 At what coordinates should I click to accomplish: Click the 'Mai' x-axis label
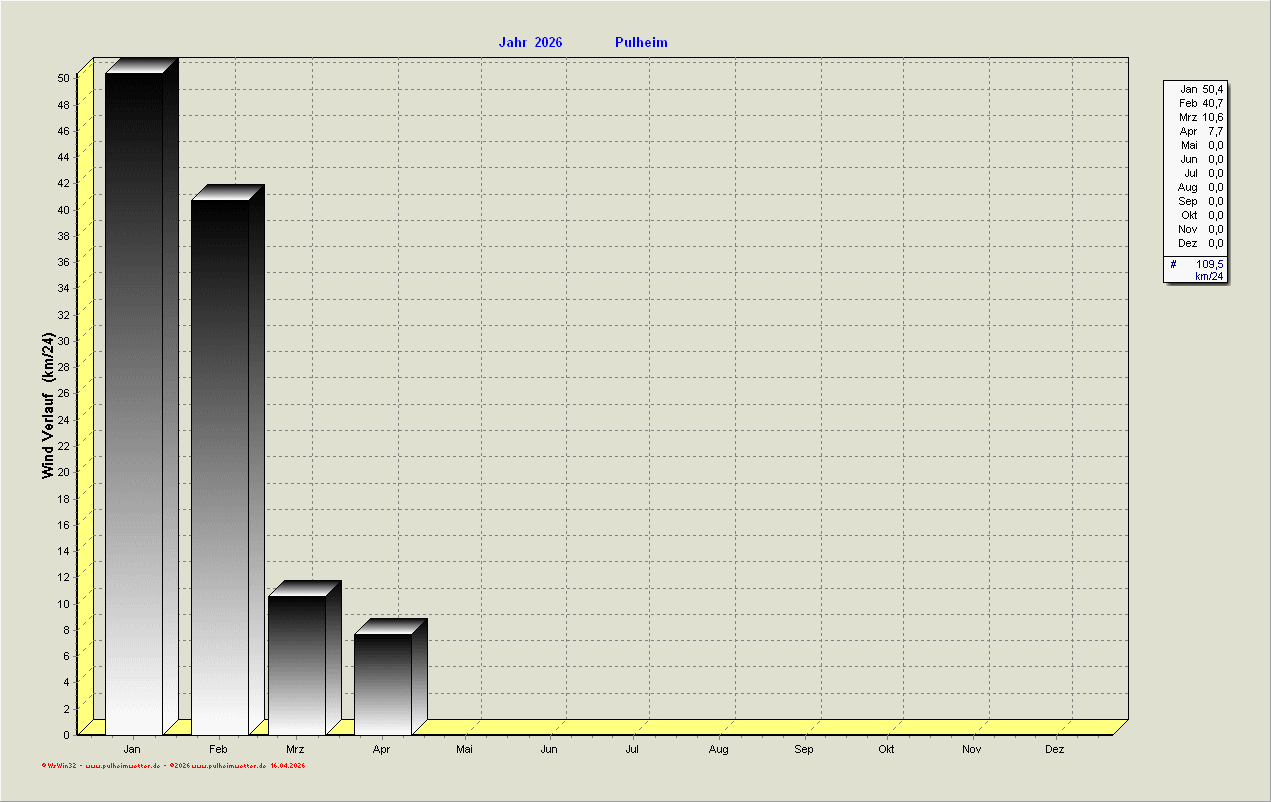(x=464, y=749)
